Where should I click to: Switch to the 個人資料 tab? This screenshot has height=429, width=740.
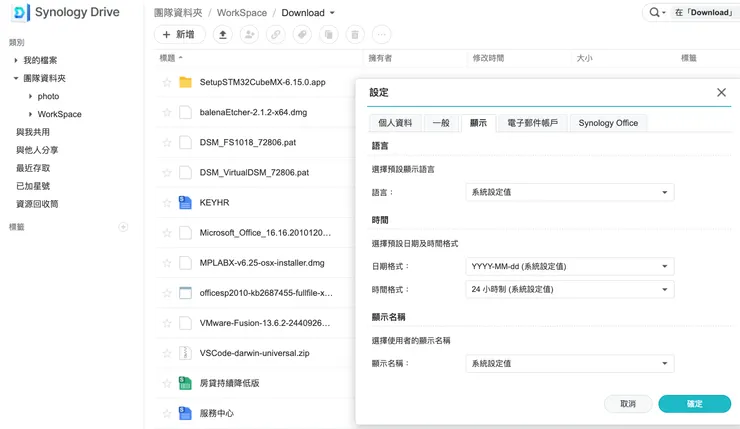click(395, 123)
